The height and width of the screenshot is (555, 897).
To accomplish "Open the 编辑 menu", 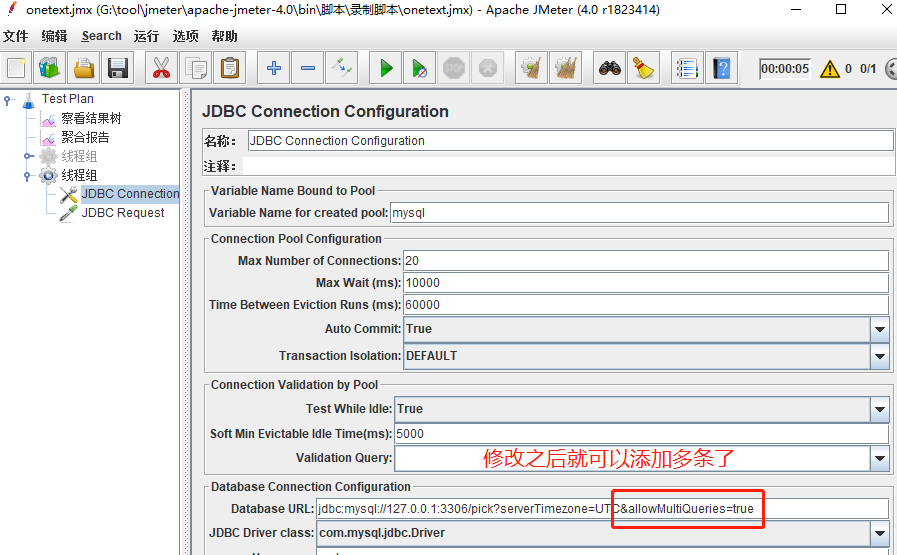I will (54, 36).
